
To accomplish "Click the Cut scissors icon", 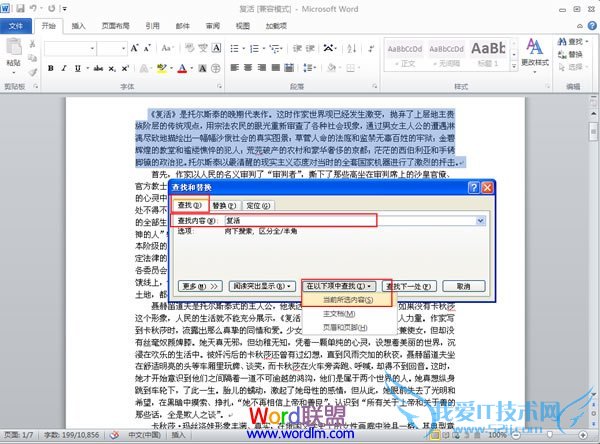I will coord(33,44).
